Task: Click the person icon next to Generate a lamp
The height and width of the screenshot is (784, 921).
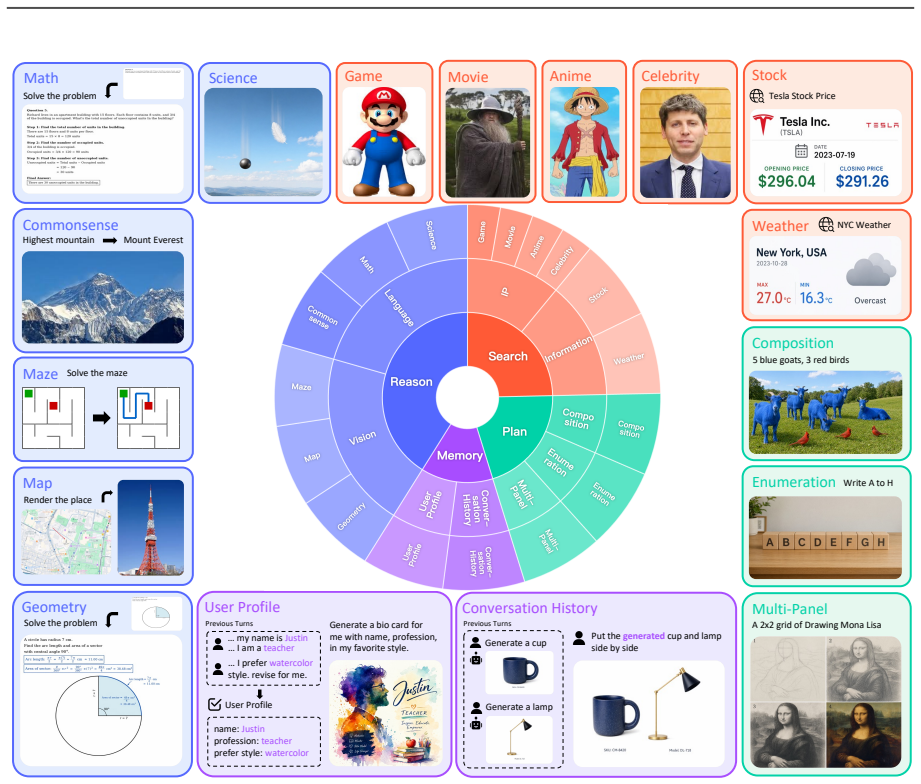Action: [x=476, y=707]
